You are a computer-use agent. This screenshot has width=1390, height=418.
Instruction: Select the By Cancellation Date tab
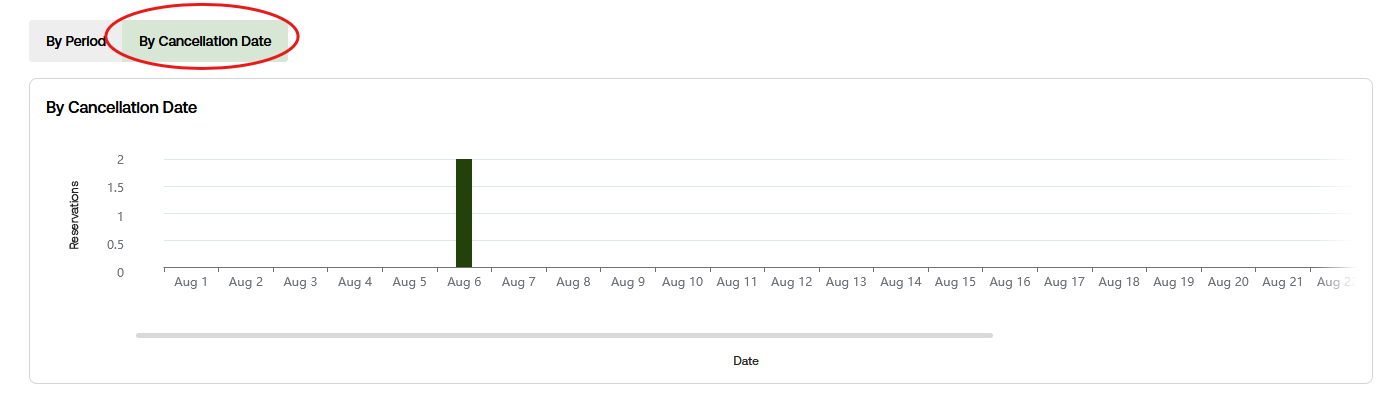click(x=205, y=41)
